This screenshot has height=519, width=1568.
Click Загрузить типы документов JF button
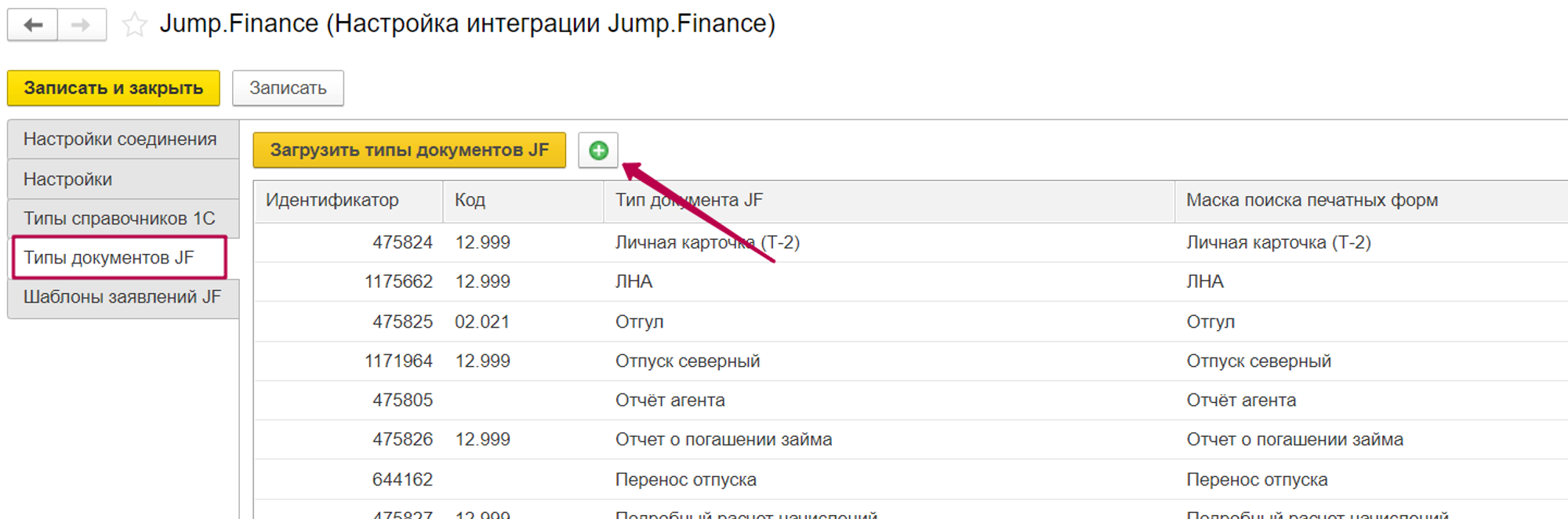[x=408, y=151]
